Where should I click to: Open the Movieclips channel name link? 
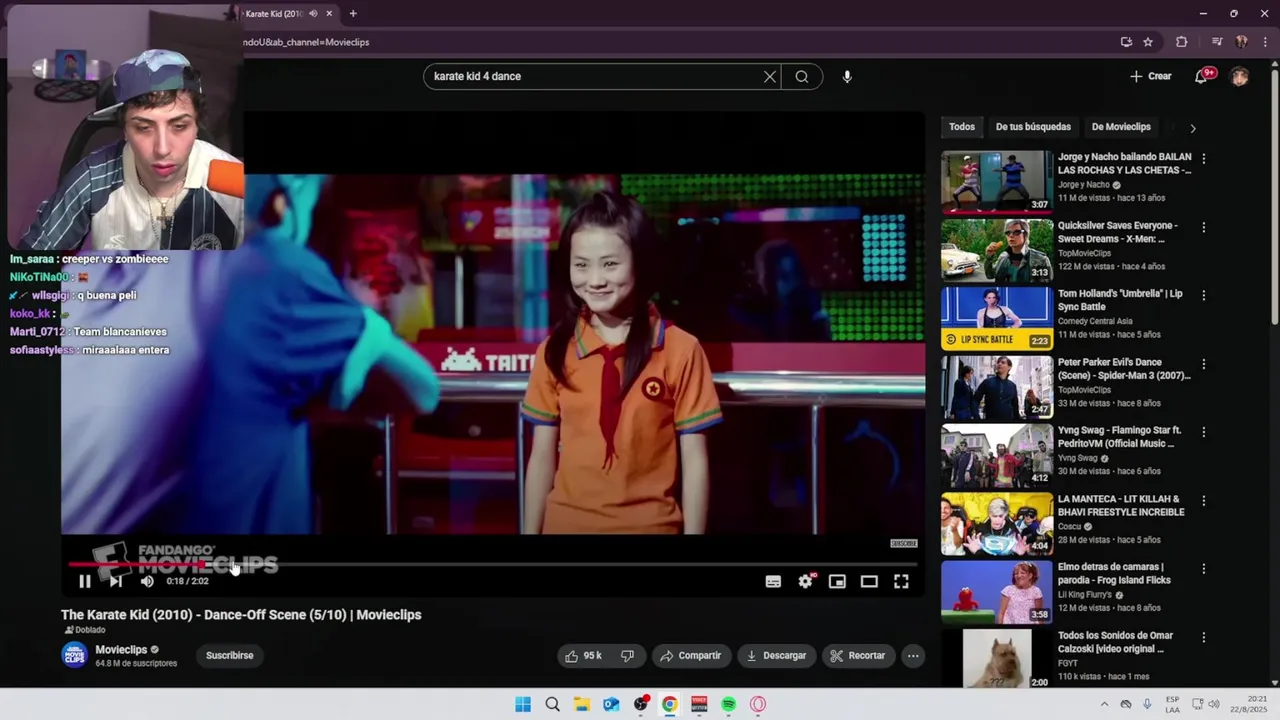tap(121, 650)
